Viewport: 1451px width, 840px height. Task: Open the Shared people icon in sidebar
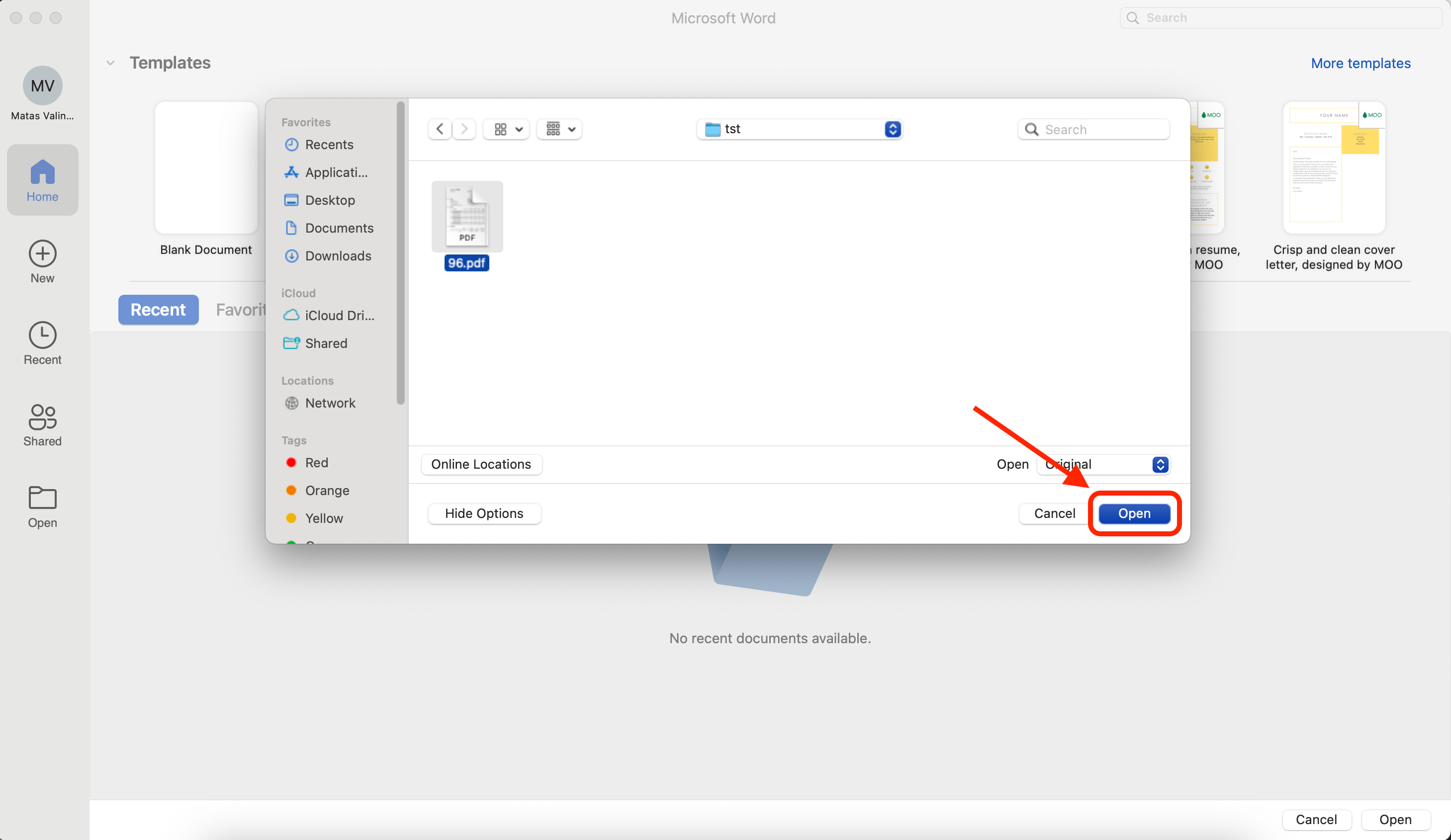[x=43, y=417]
